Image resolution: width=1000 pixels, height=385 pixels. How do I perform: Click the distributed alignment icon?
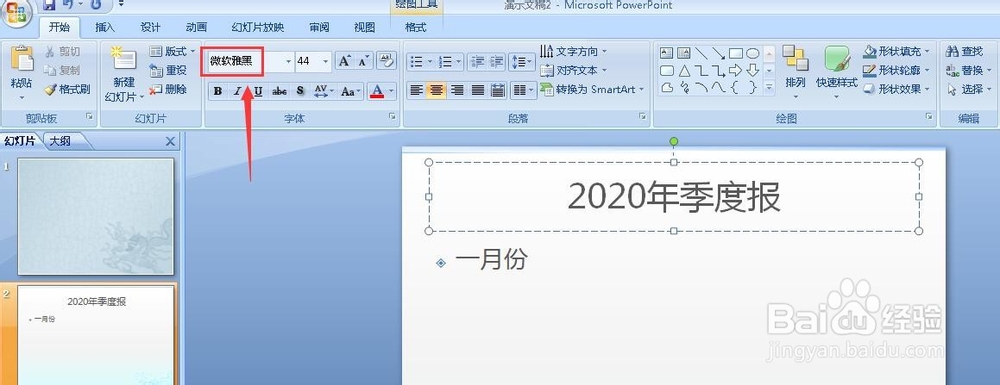[498, 91]
